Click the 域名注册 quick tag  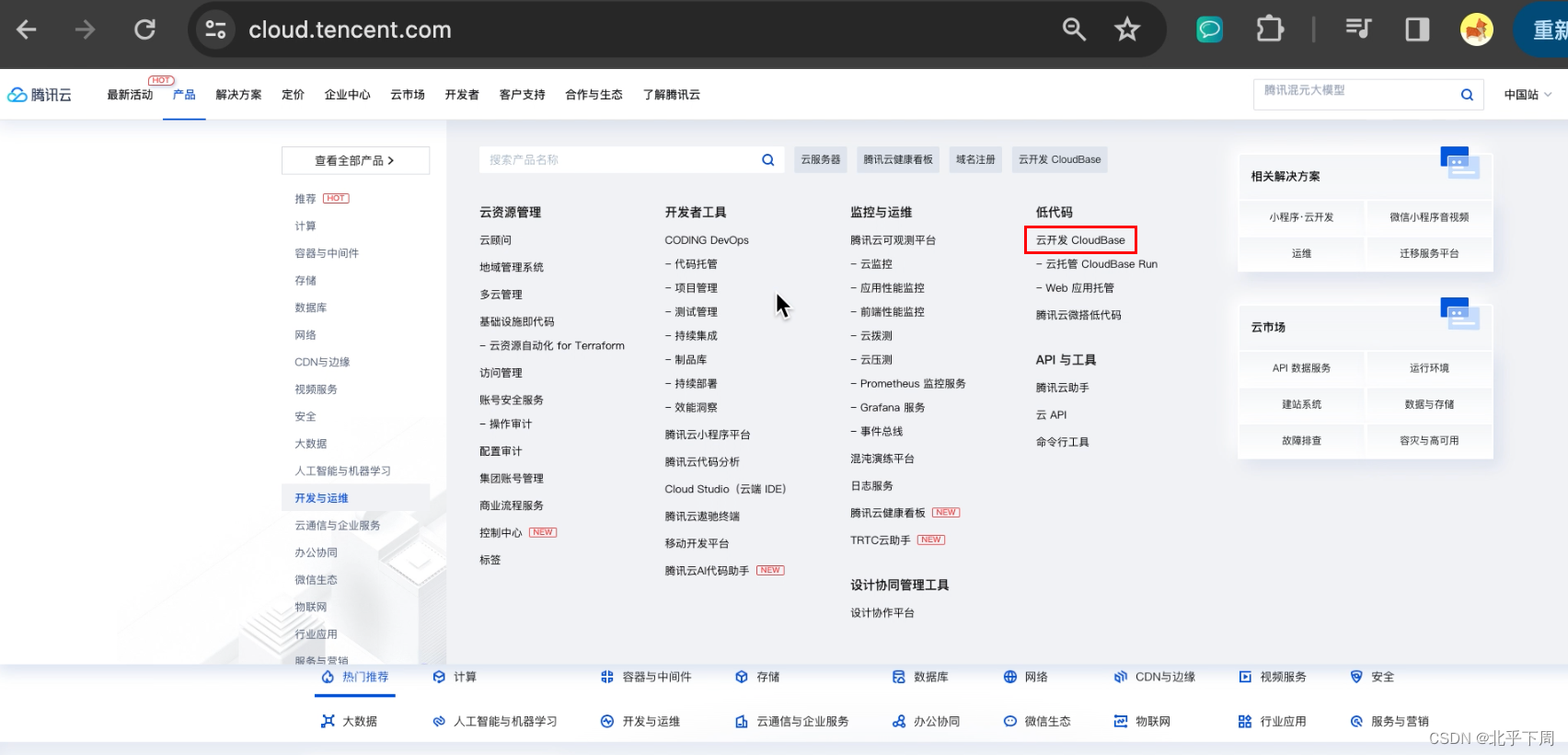tap(975, 159)
